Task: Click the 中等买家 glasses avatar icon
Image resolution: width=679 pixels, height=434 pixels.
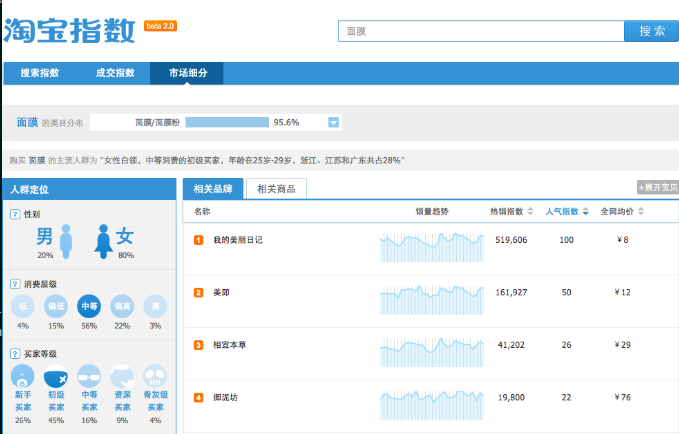Action: coord(89,376)
